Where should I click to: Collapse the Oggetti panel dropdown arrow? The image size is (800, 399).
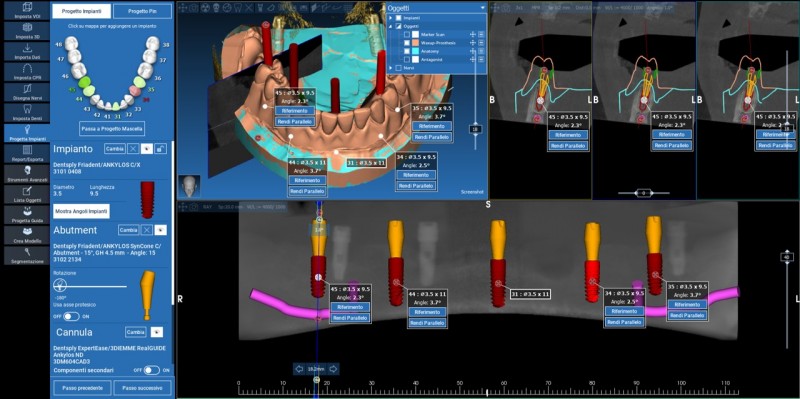click(x=483, y=8)
